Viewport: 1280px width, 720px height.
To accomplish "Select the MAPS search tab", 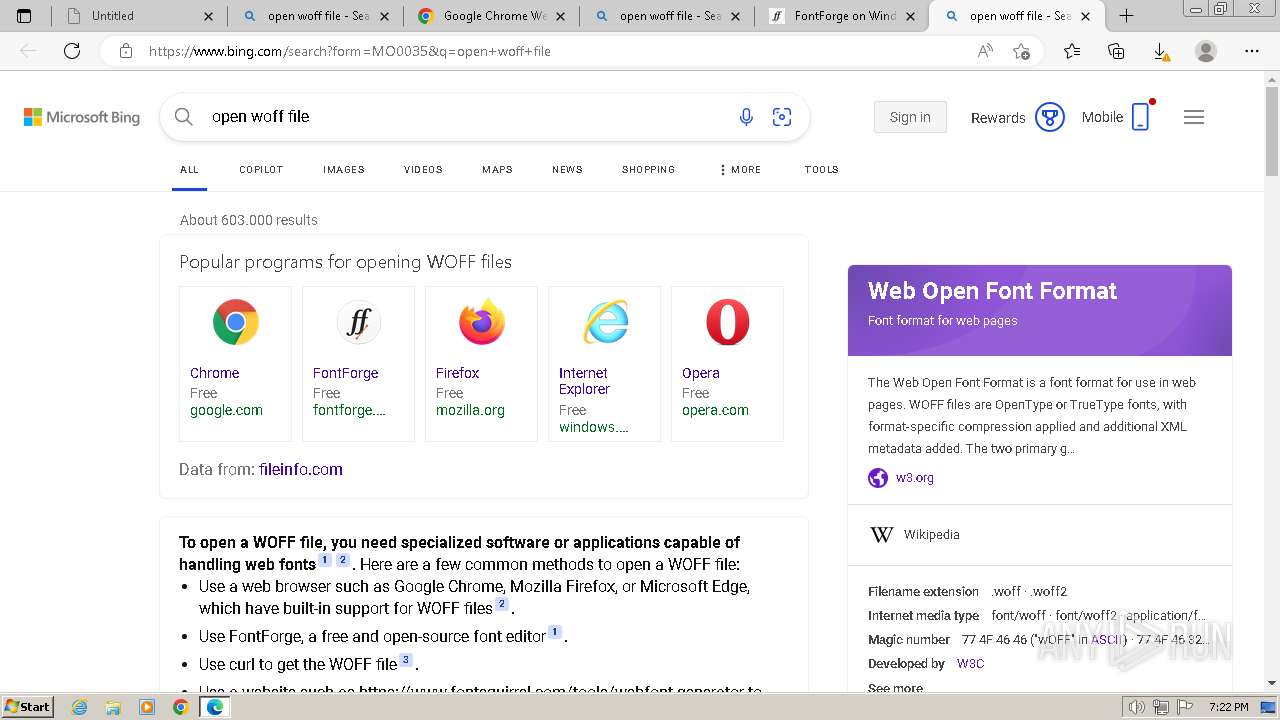I will coord(497,170).
